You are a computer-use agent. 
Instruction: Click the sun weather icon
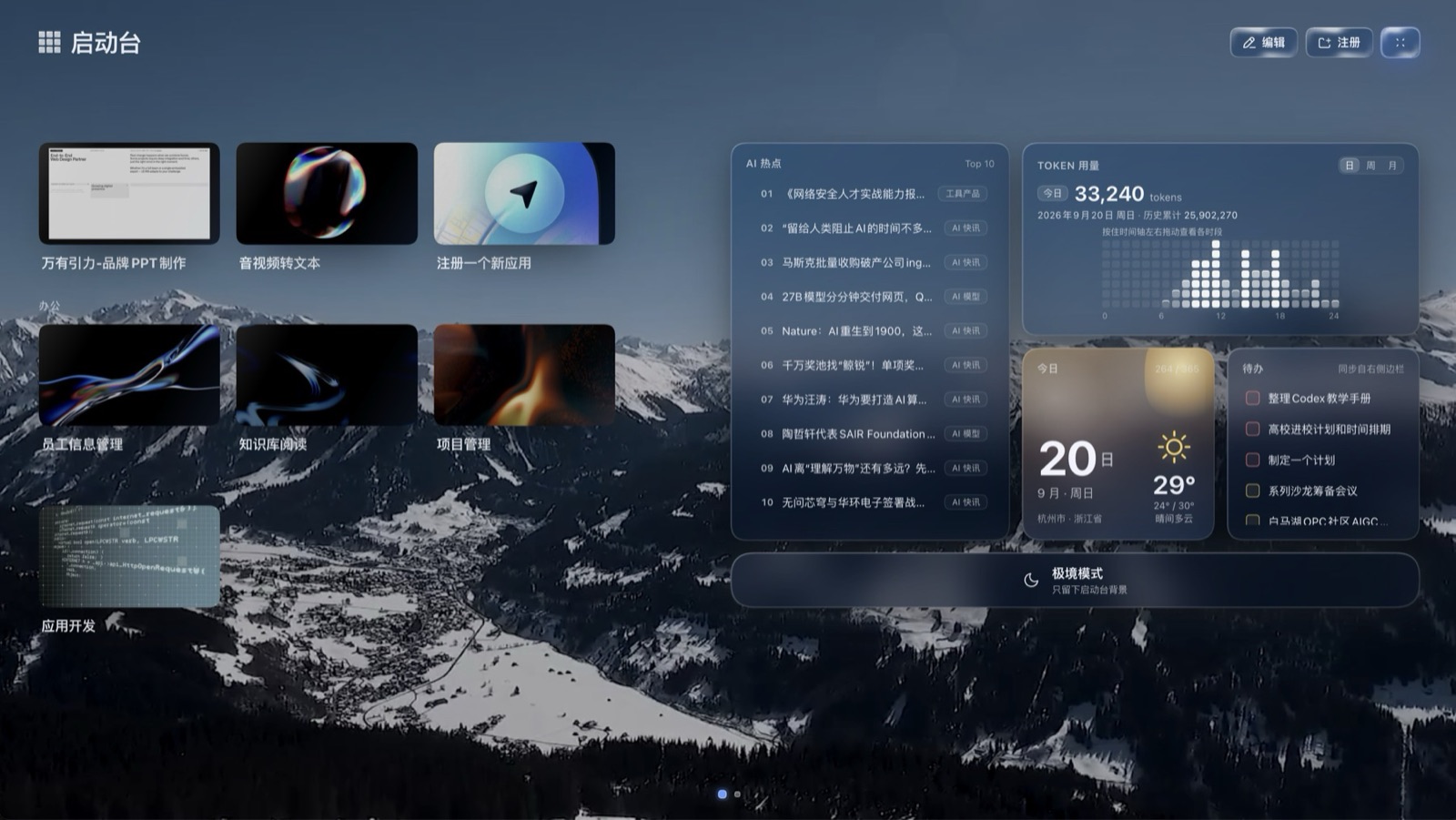click(1173, 447)
